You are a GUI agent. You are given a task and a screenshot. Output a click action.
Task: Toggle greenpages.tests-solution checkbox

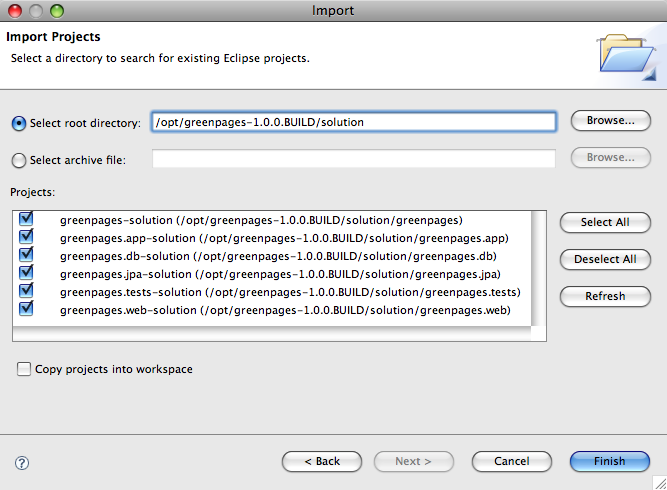26,291
